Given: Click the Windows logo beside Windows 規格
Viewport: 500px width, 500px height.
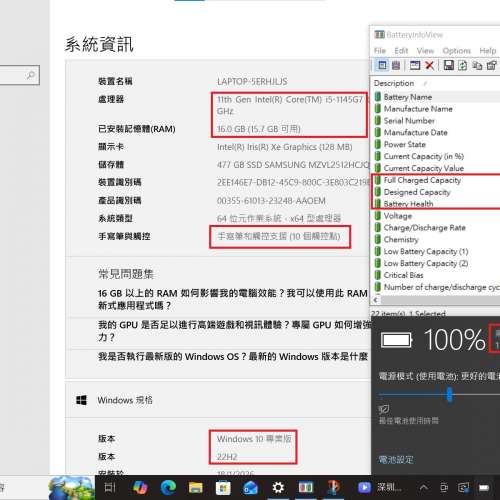Looking at the screenshot, I should (81, 400).
